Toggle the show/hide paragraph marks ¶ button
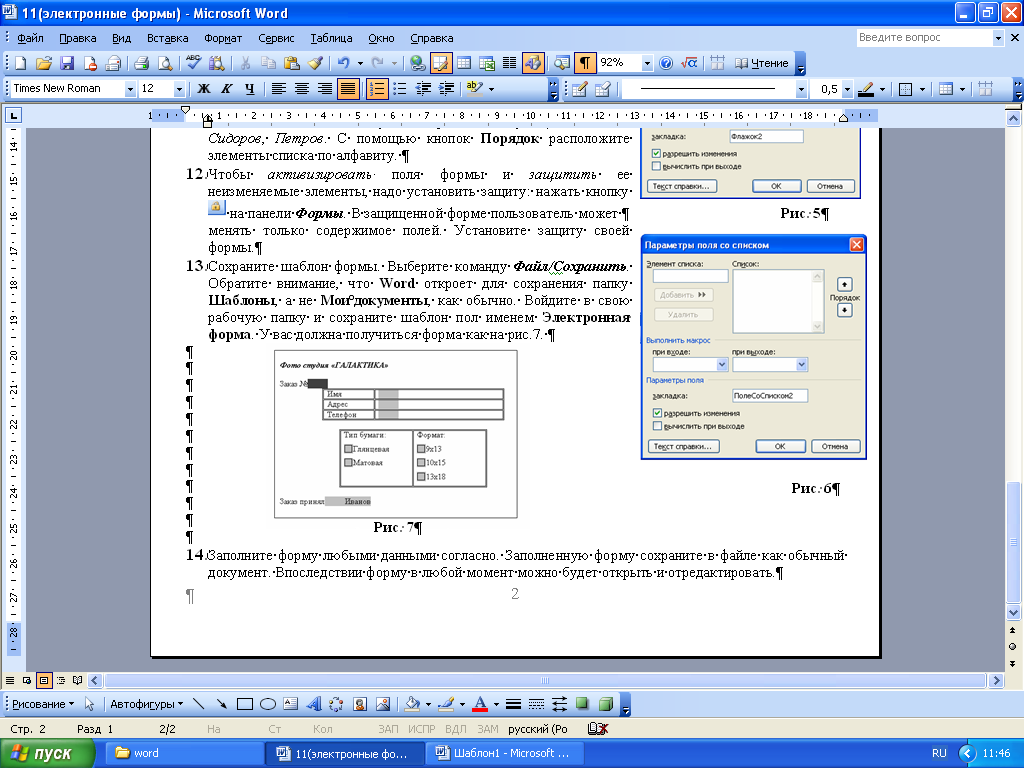The image size is (1024, 768). coord(585,63)
